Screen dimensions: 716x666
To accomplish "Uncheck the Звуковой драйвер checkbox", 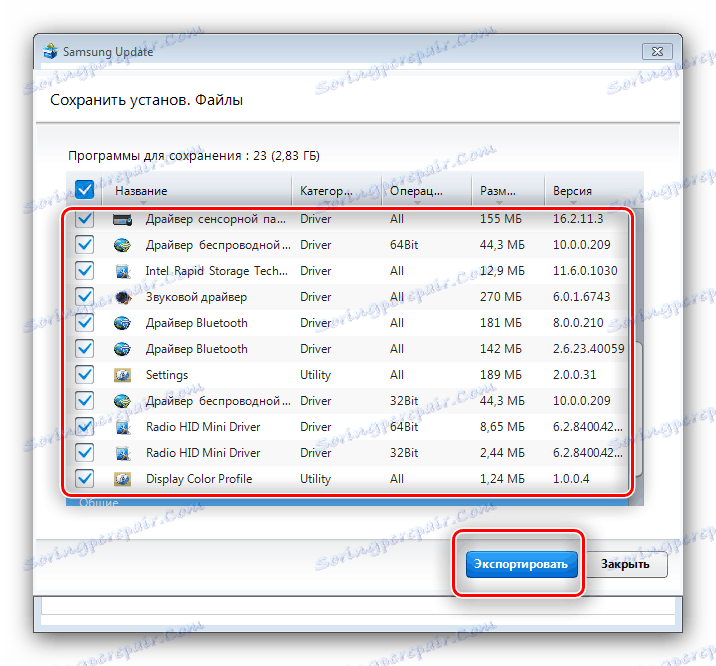I will click(85, 297).
